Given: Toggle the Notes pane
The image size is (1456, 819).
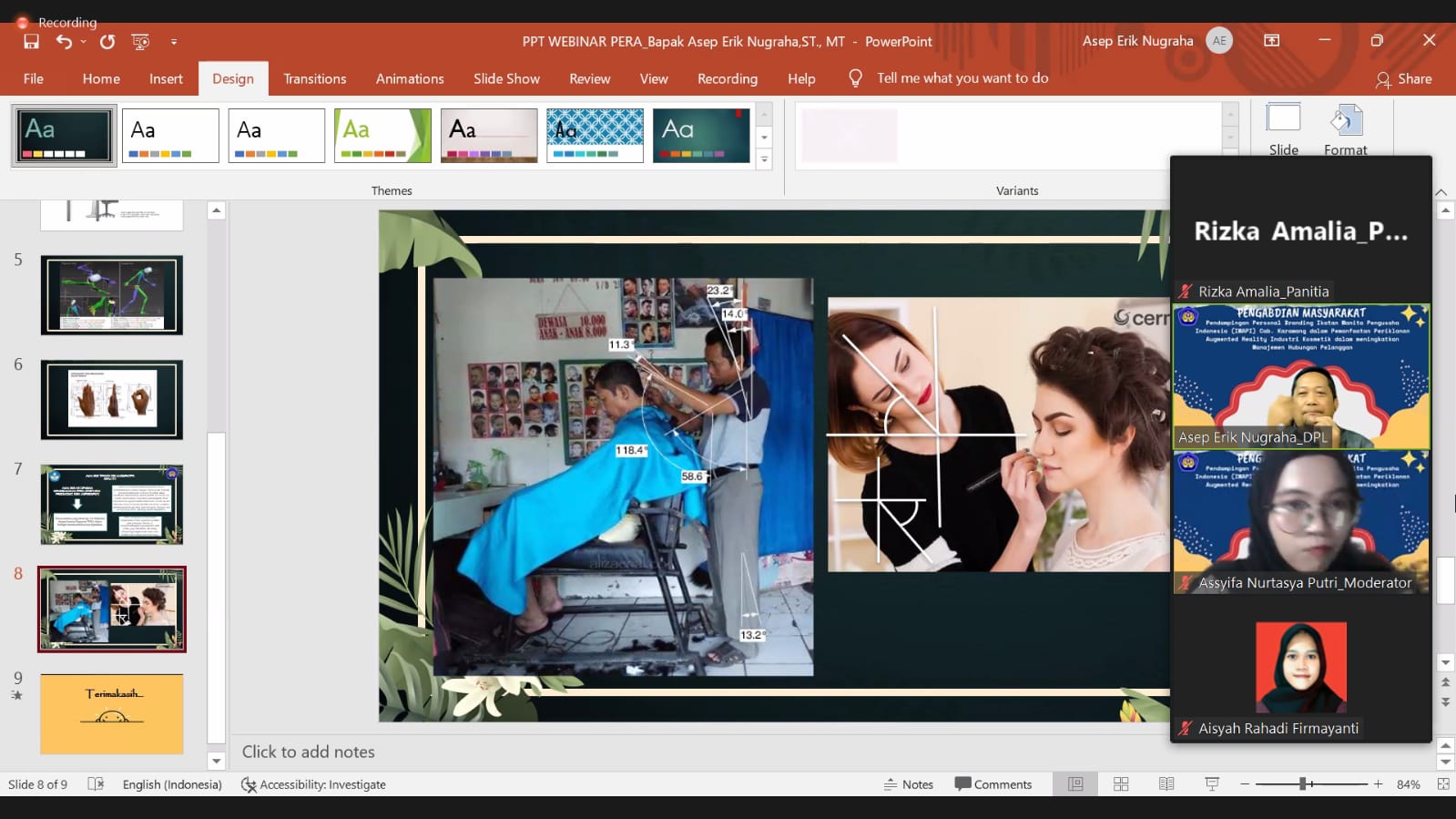Looking at the screenshot, I should (909, 784).
